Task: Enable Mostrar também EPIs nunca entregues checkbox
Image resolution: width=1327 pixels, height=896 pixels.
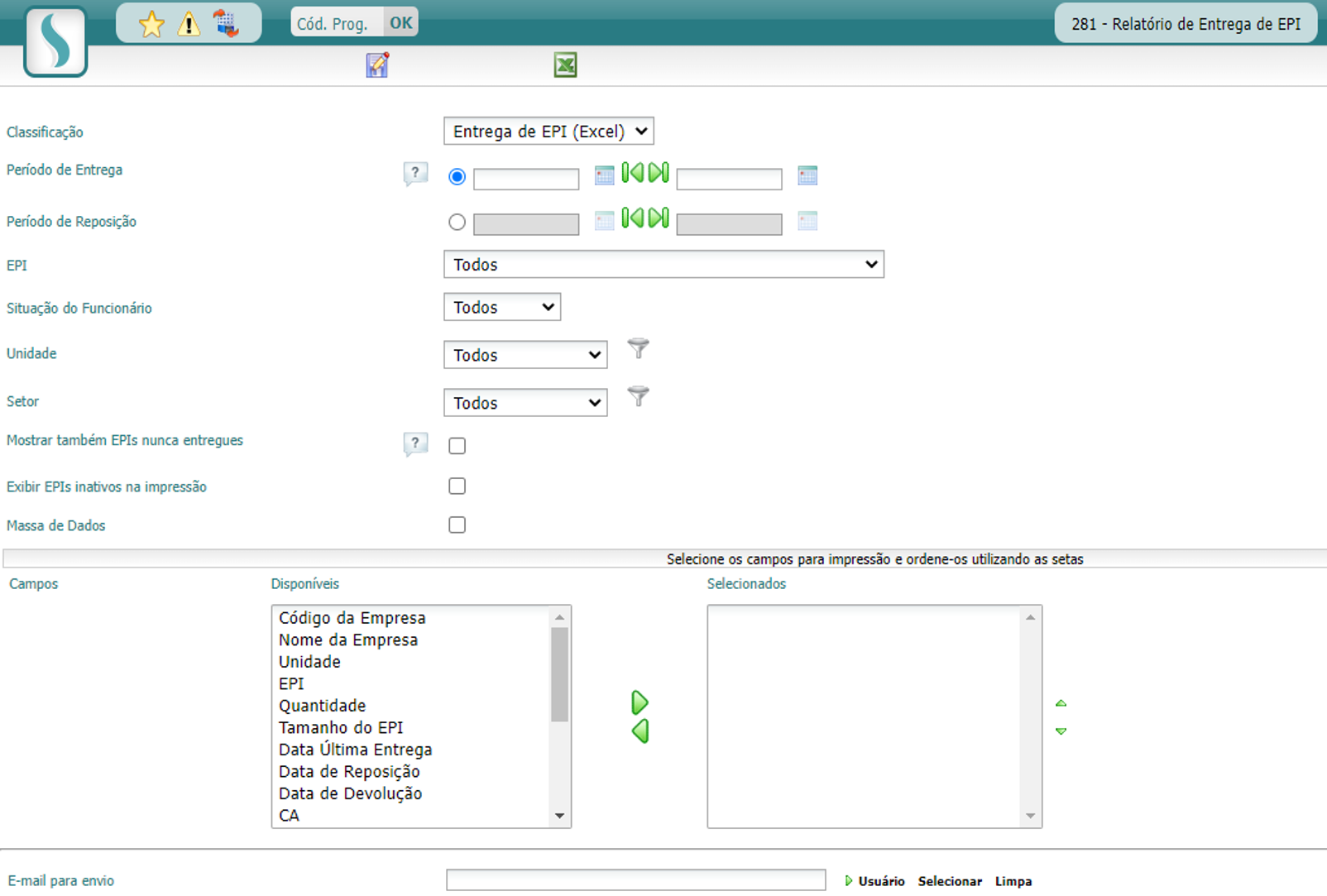Action: click(457, 446)
